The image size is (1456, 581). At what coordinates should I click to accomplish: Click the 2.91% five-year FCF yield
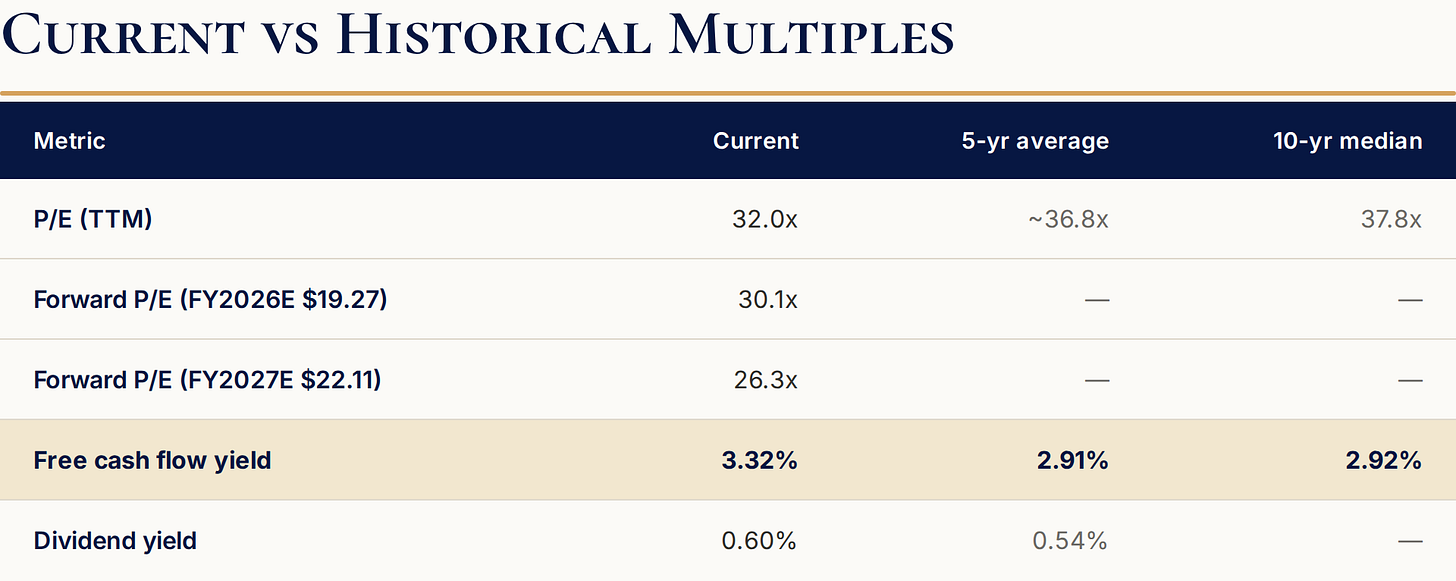[1071, 460]
